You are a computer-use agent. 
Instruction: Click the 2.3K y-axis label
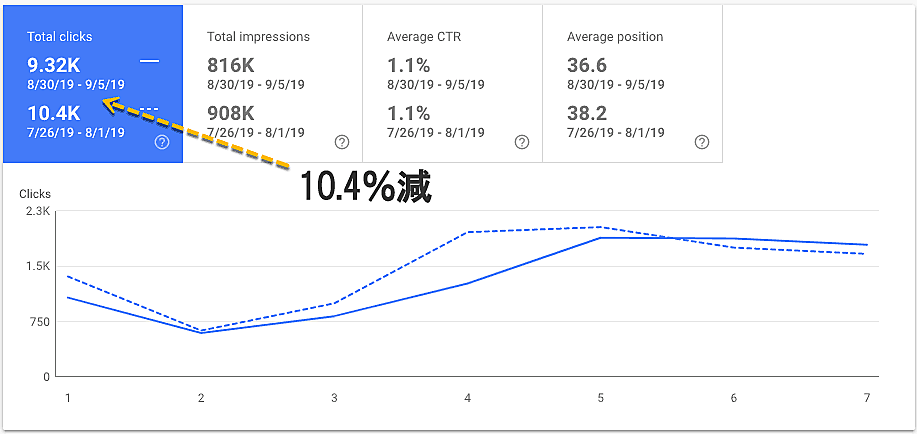(38, 212)
